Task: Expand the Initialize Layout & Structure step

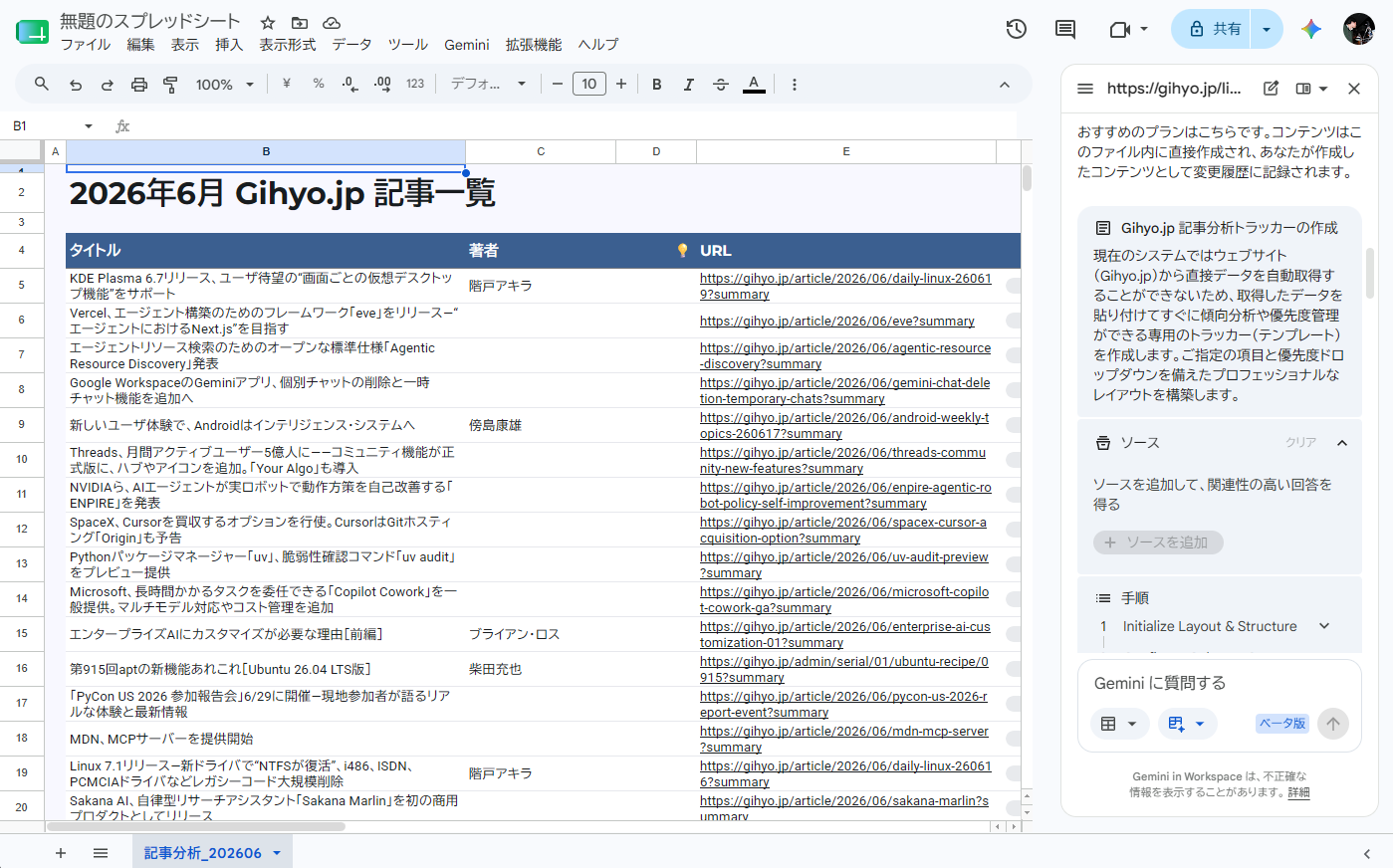Action: coord(1324,626)
